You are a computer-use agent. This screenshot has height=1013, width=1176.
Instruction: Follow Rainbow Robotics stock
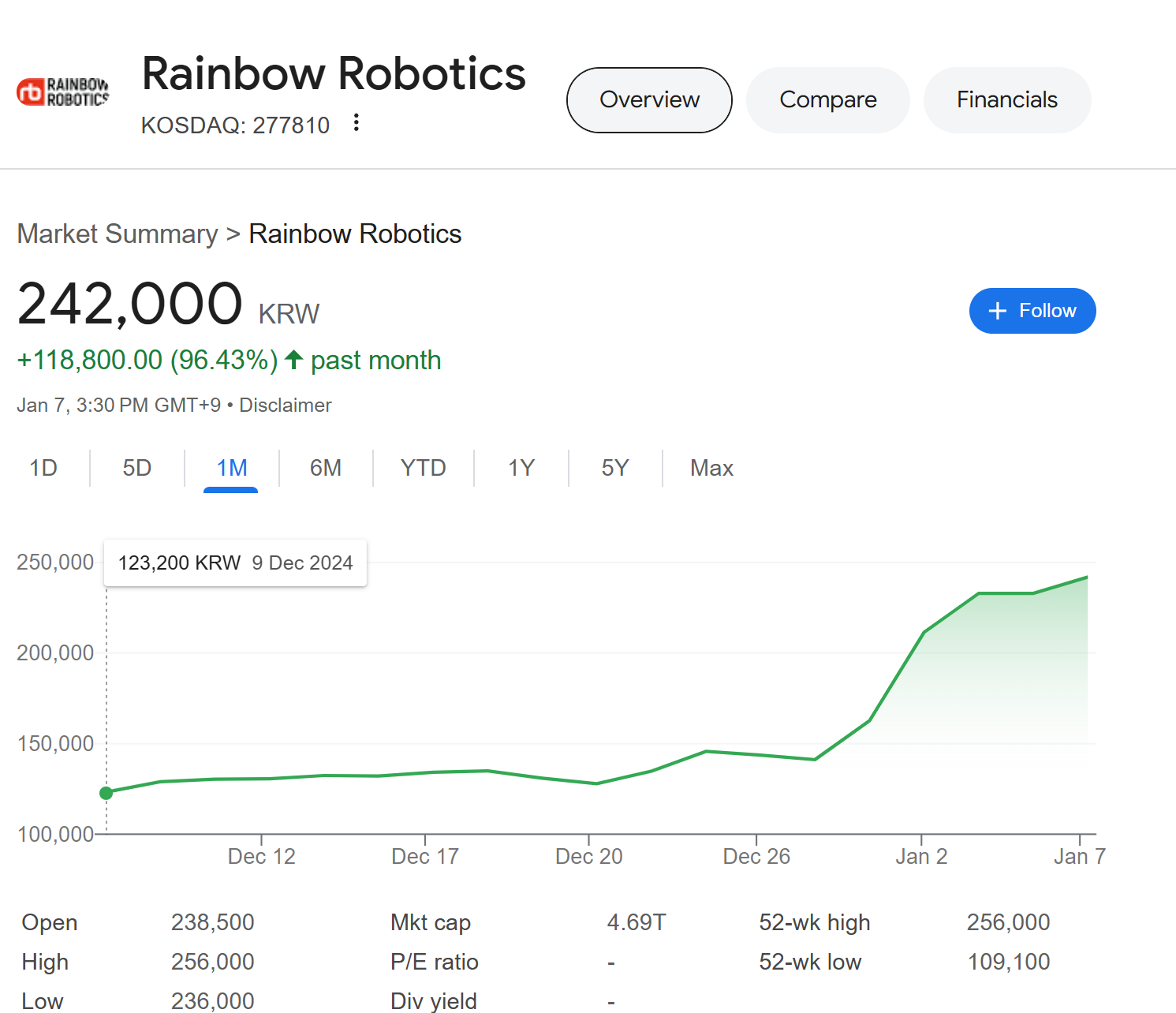pyautogui.click(x=1032, y=311)
